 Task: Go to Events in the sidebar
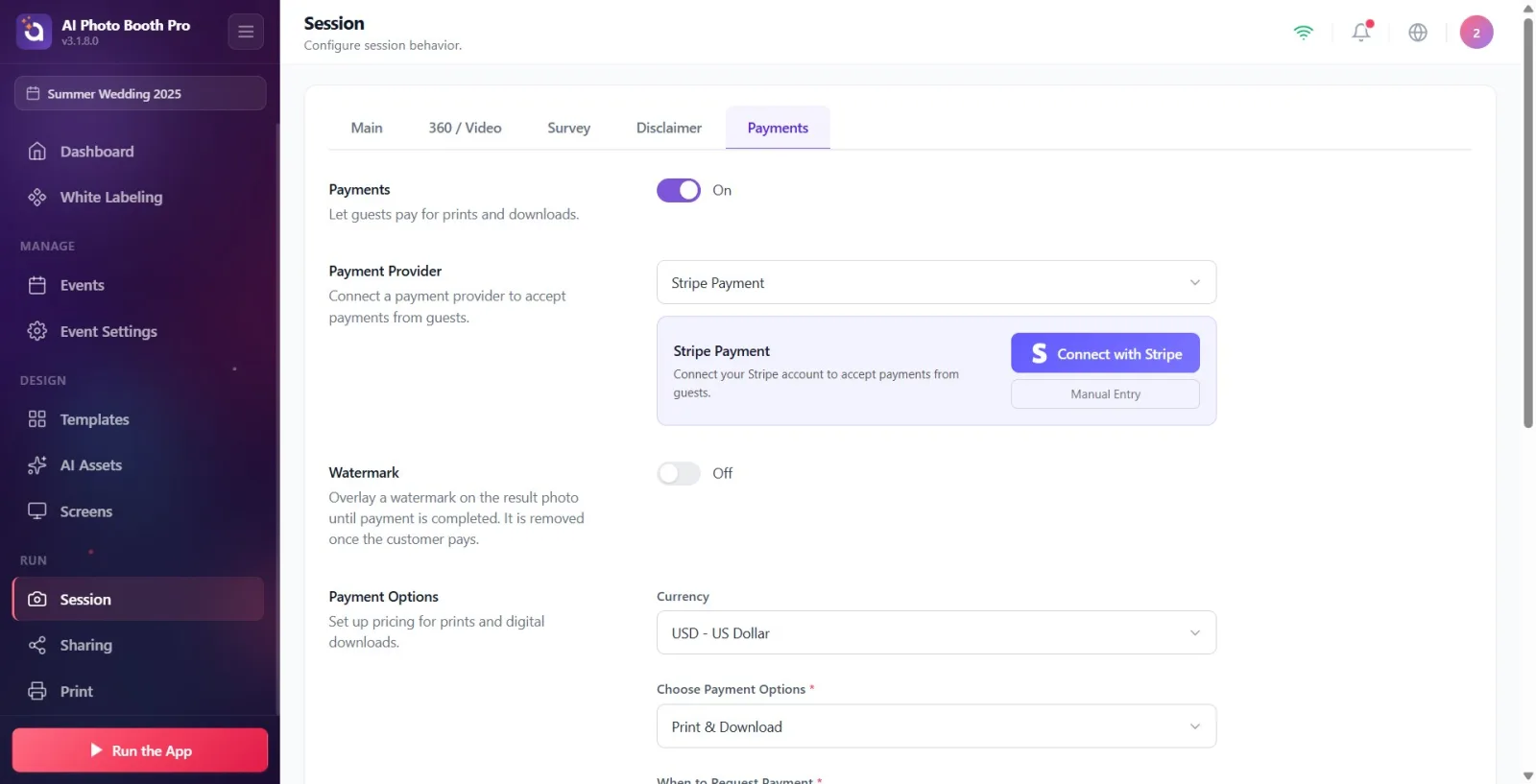coord(139,285)
